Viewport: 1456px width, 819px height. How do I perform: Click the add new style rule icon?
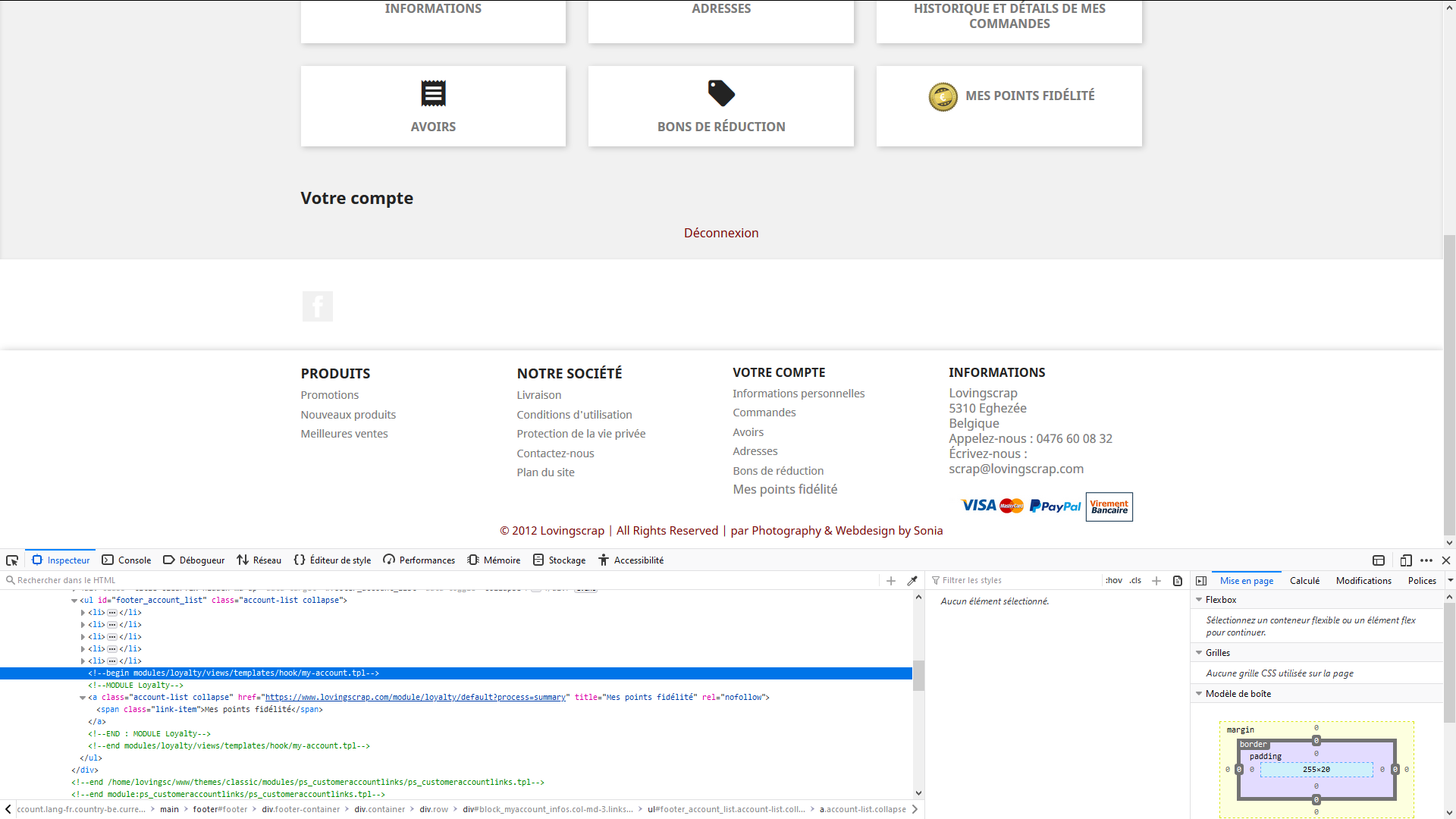[x=1156, y=581]
